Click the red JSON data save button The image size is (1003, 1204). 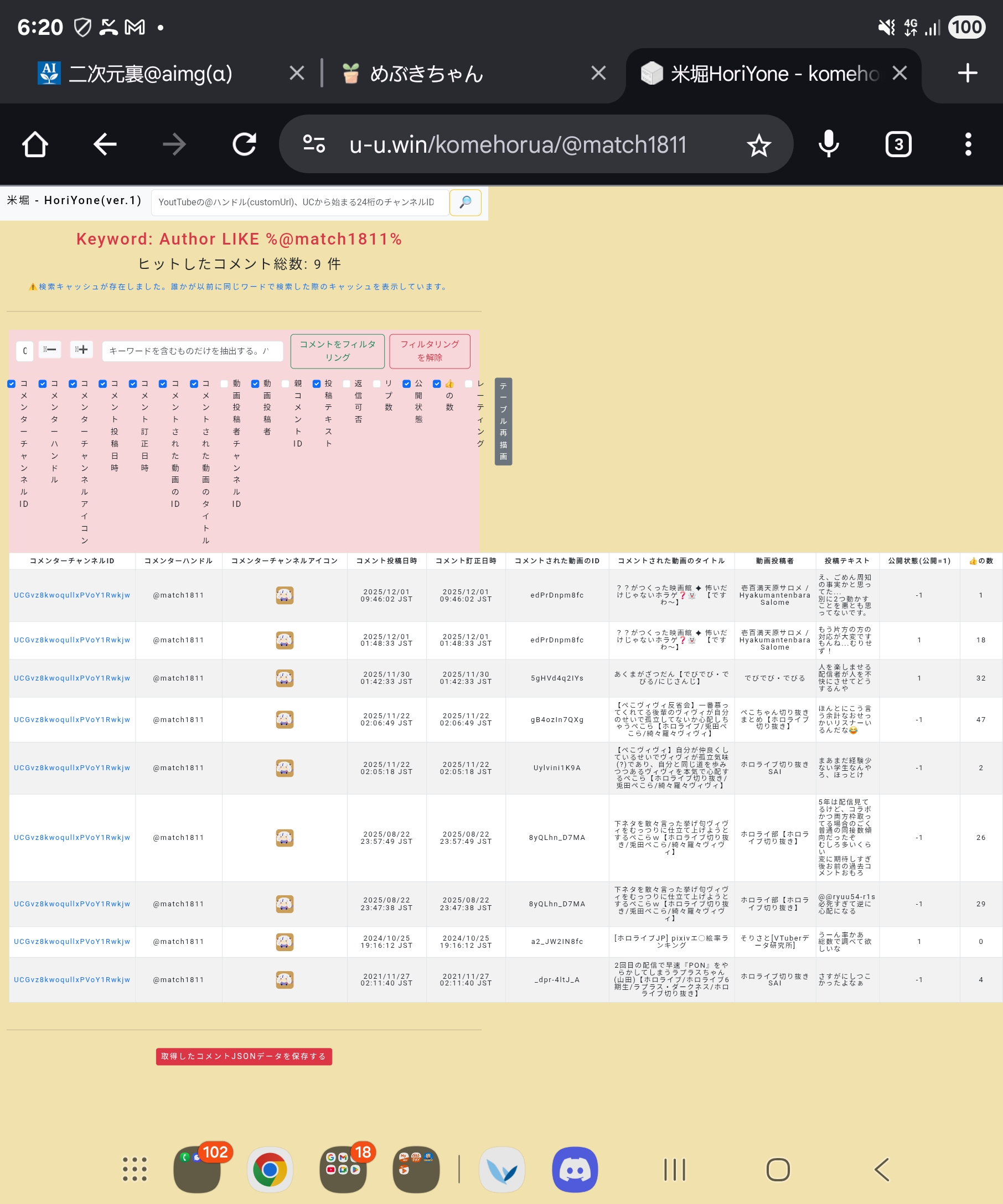pos(244,1056)
